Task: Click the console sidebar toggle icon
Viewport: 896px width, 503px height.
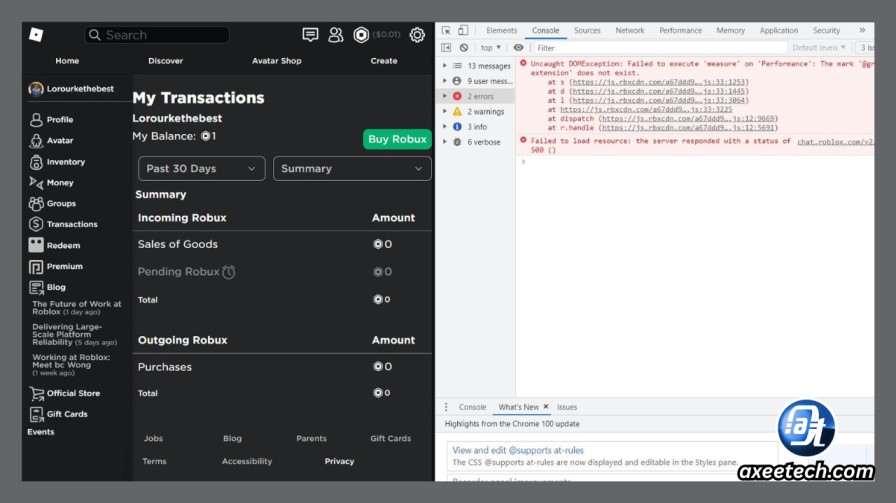Action: coord(446,48)
